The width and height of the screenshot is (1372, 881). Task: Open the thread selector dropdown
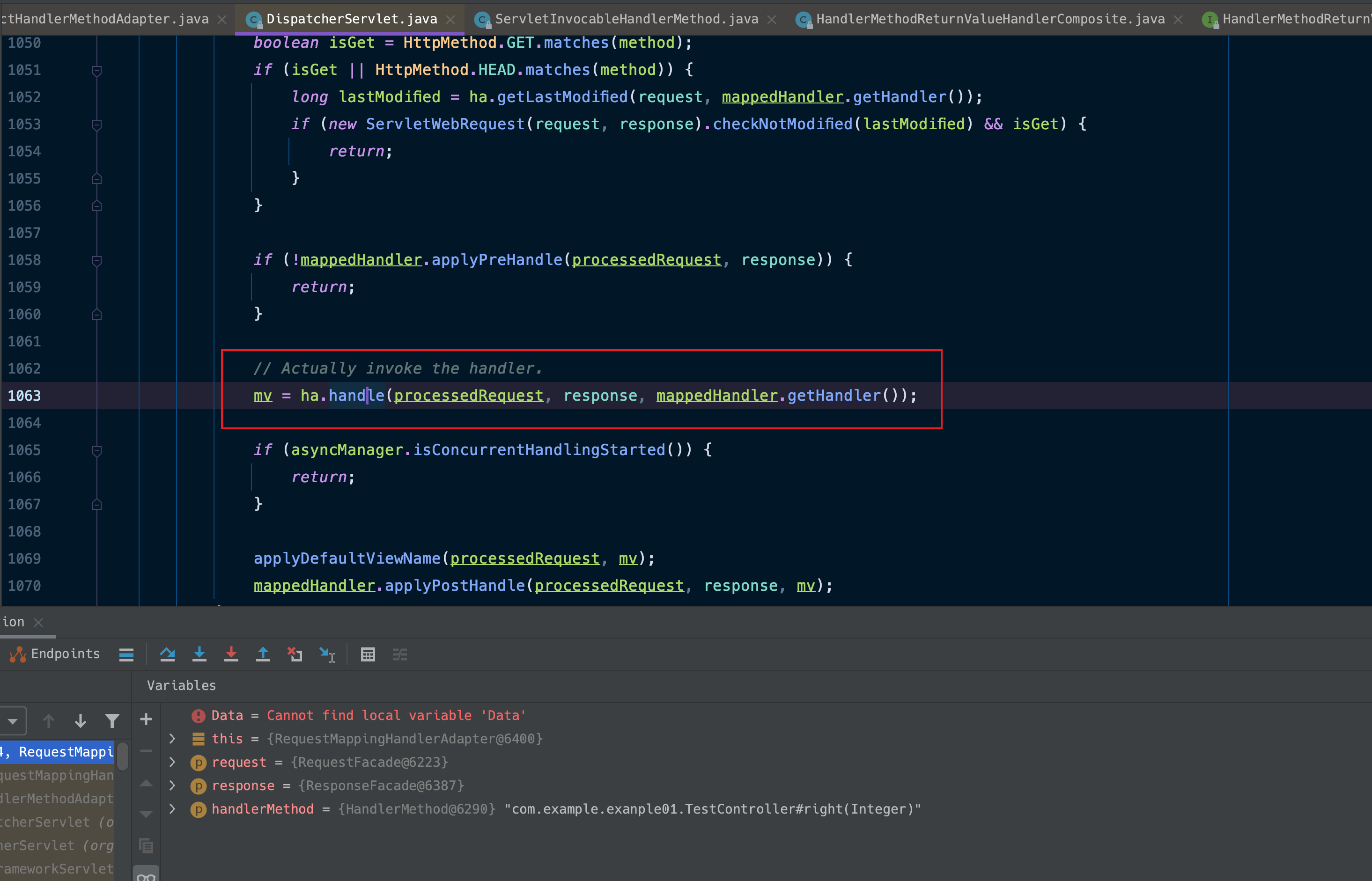coord(13,721)
